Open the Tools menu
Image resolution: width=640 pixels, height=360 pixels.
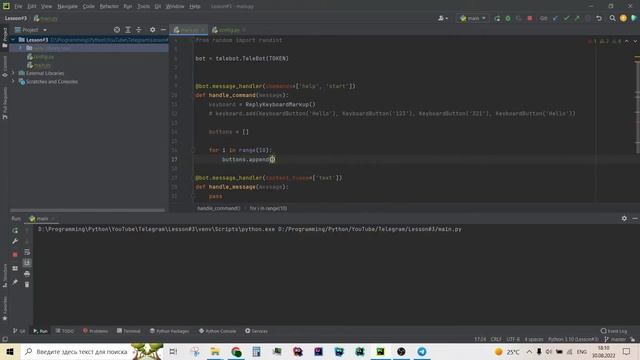143,6
